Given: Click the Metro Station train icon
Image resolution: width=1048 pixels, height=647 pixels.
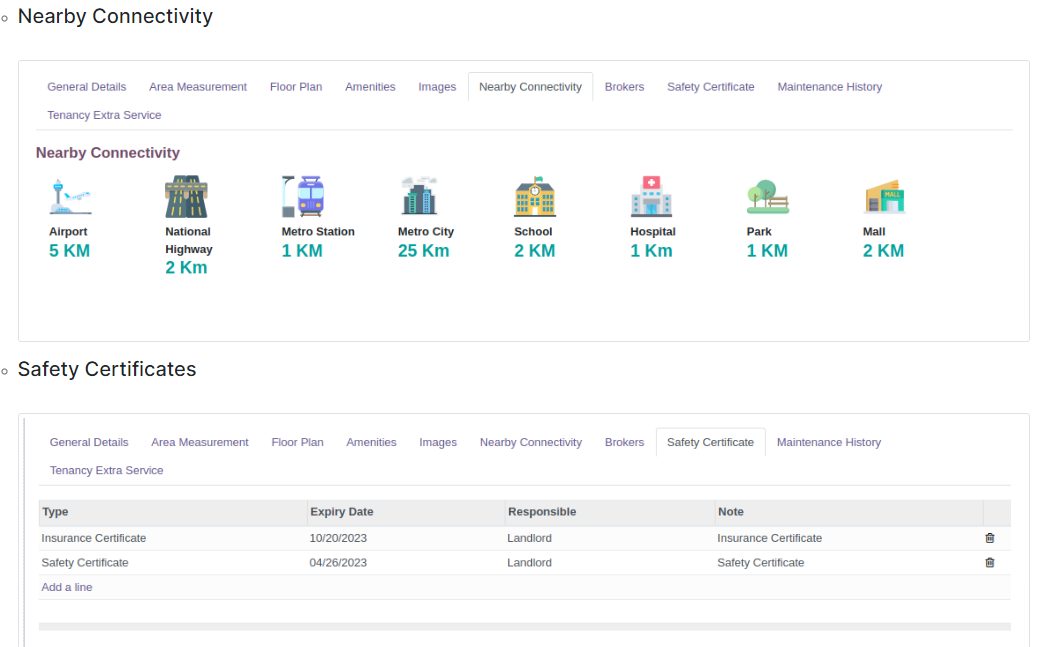Looking at the screenshot, I should pos(303,197).
